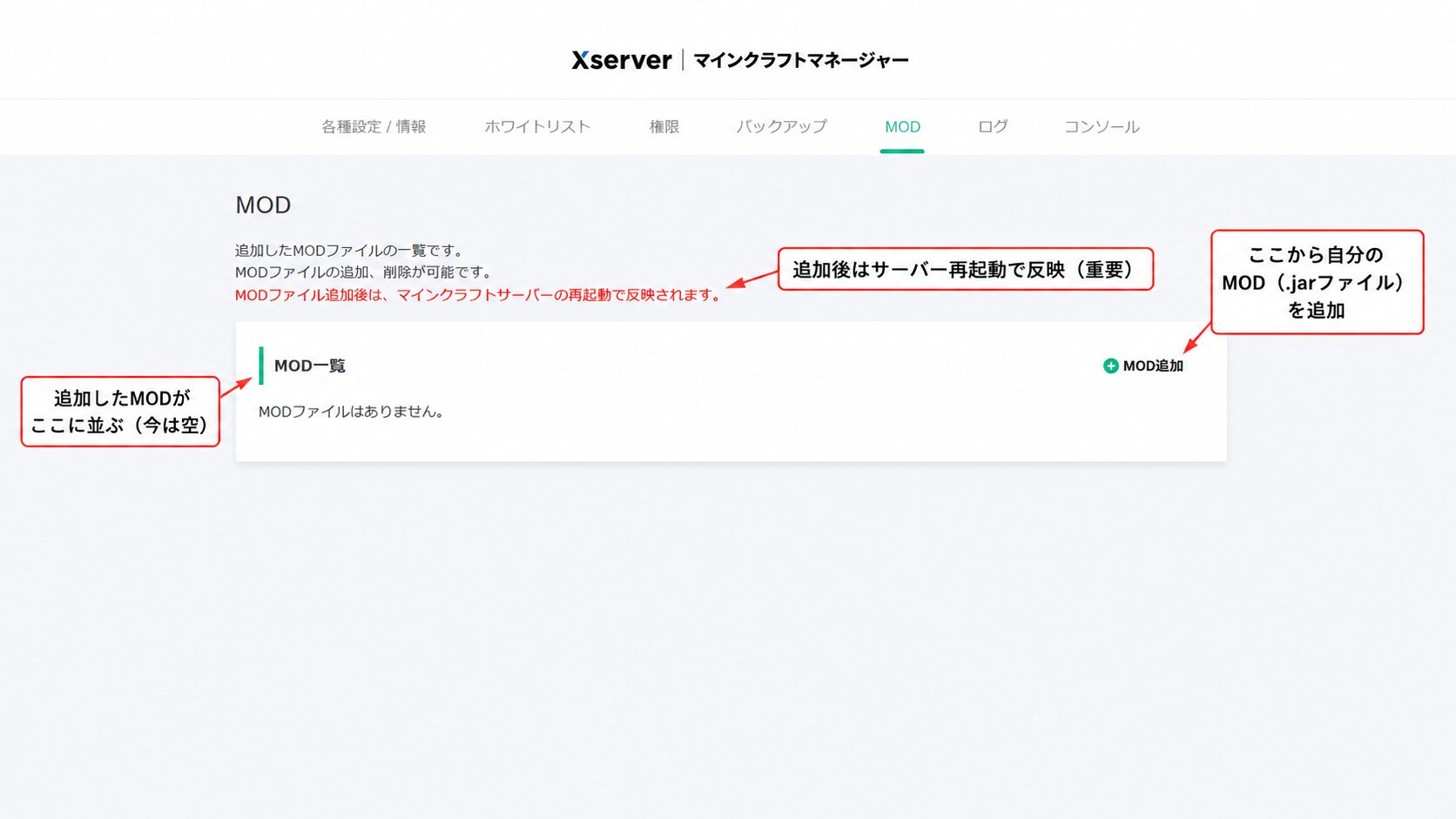Open the コンソール tab
The height and width of the screenshot is (819, 1456).
1102,127
